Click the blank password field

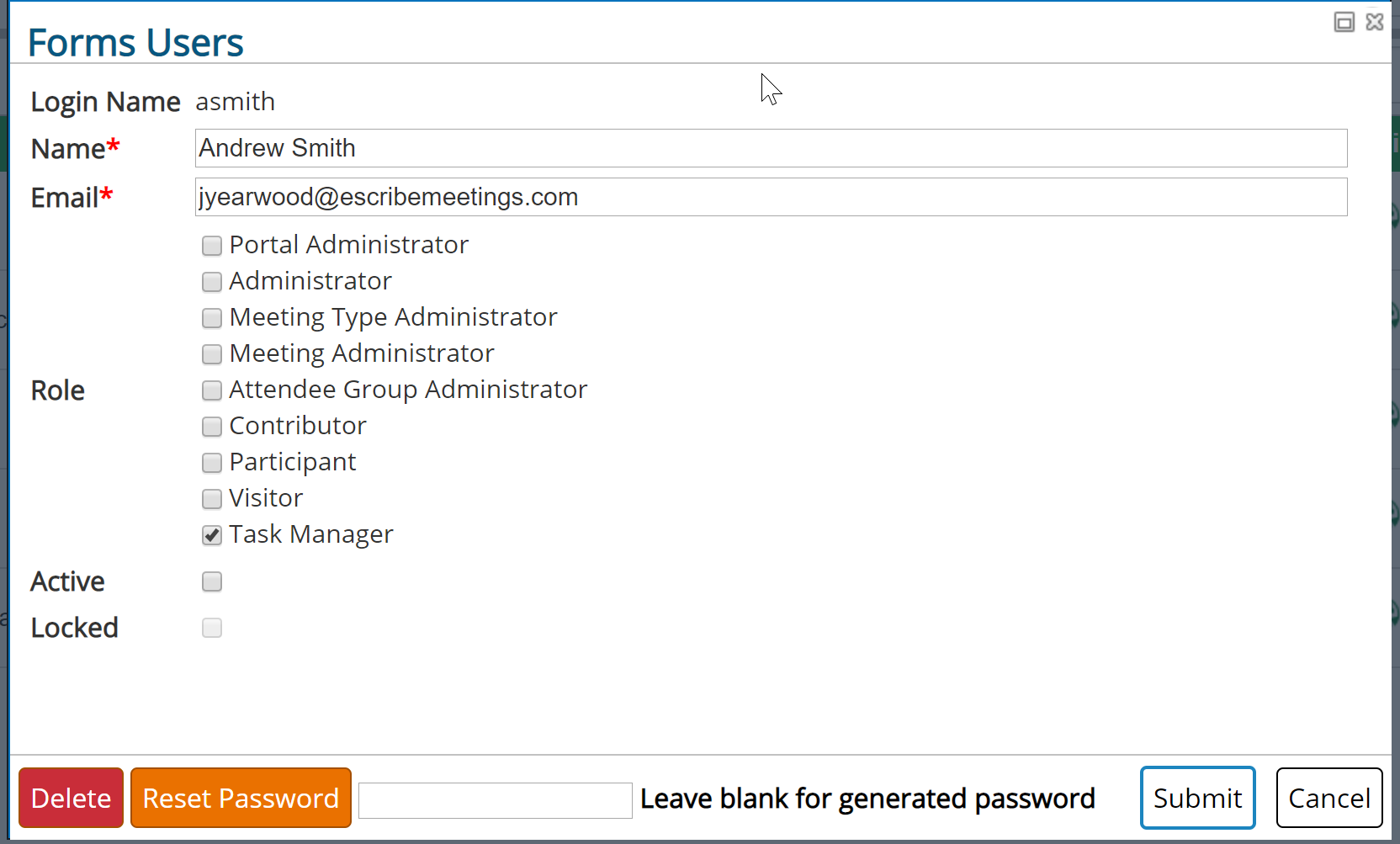tap(494, 800)
